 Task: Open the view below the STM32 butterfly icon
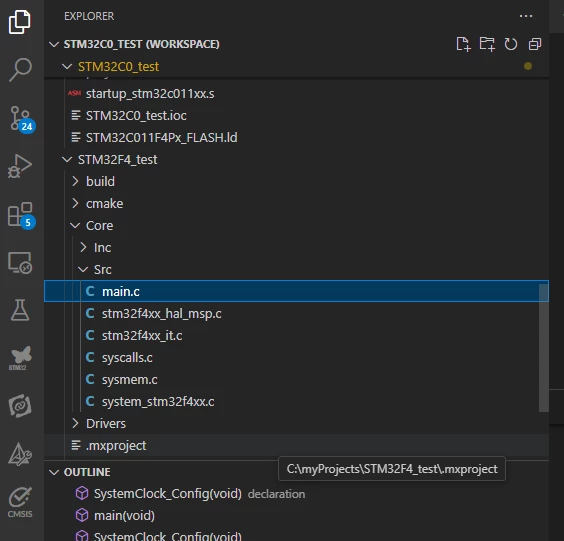pos(20,406)
